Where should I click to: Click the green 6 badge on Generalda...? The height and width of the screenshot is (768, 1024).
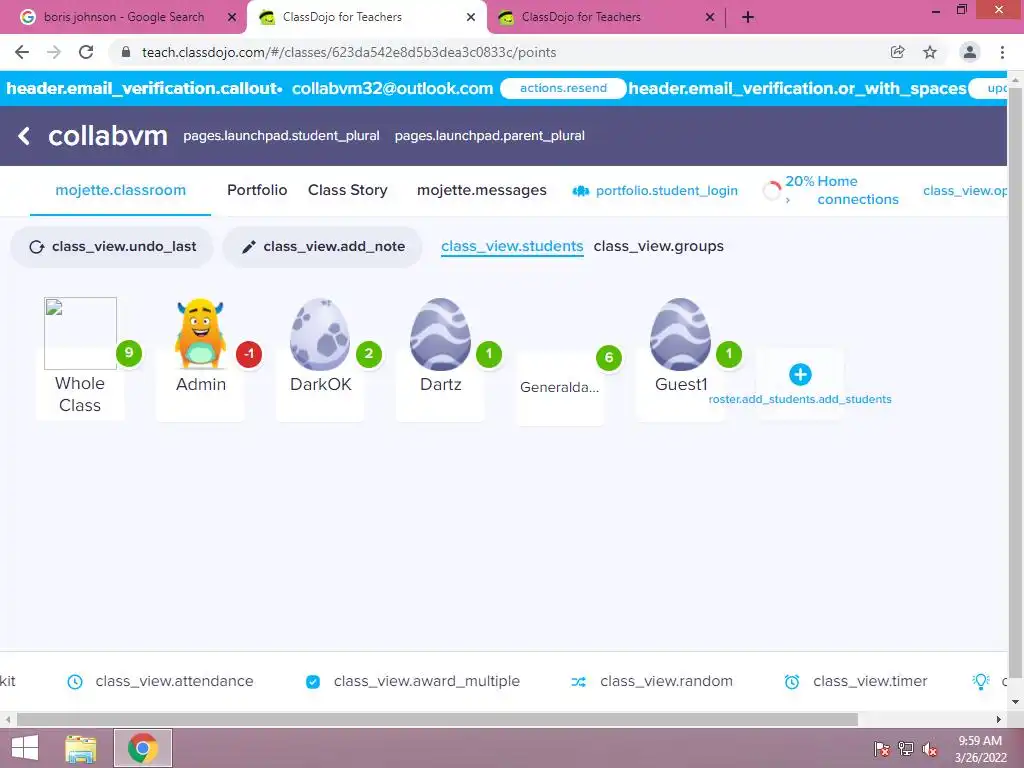[x=609, y=358]
